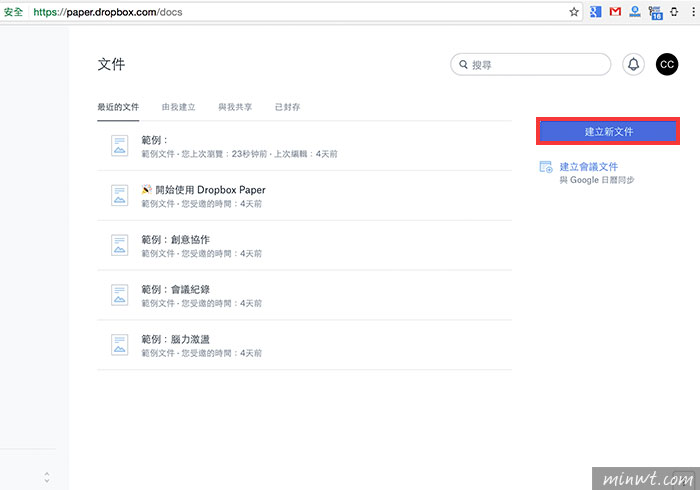Open the CC account avatar menu
Image resolution: width=700 pixels, height=490 pixels.
point(667,65)
